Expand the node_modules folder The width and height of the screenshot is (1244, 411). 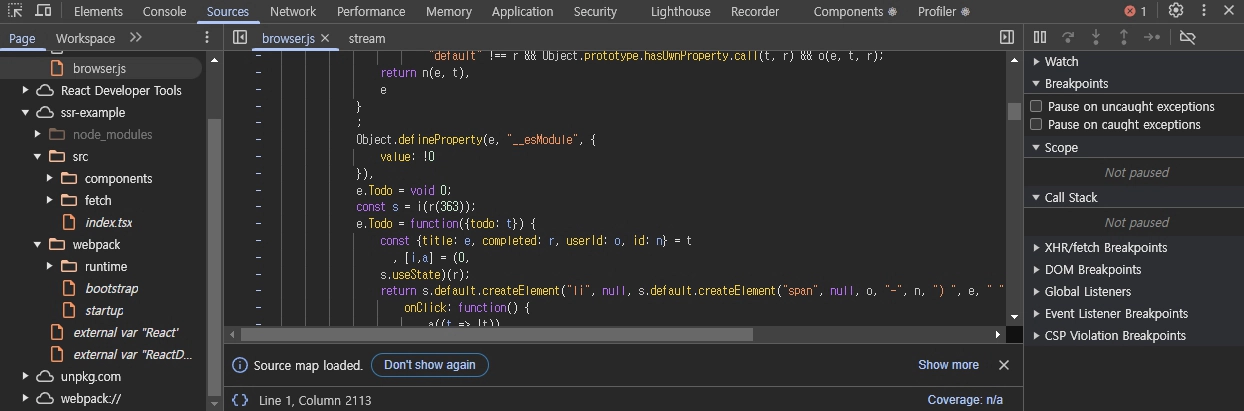click(x=38, y=134)
